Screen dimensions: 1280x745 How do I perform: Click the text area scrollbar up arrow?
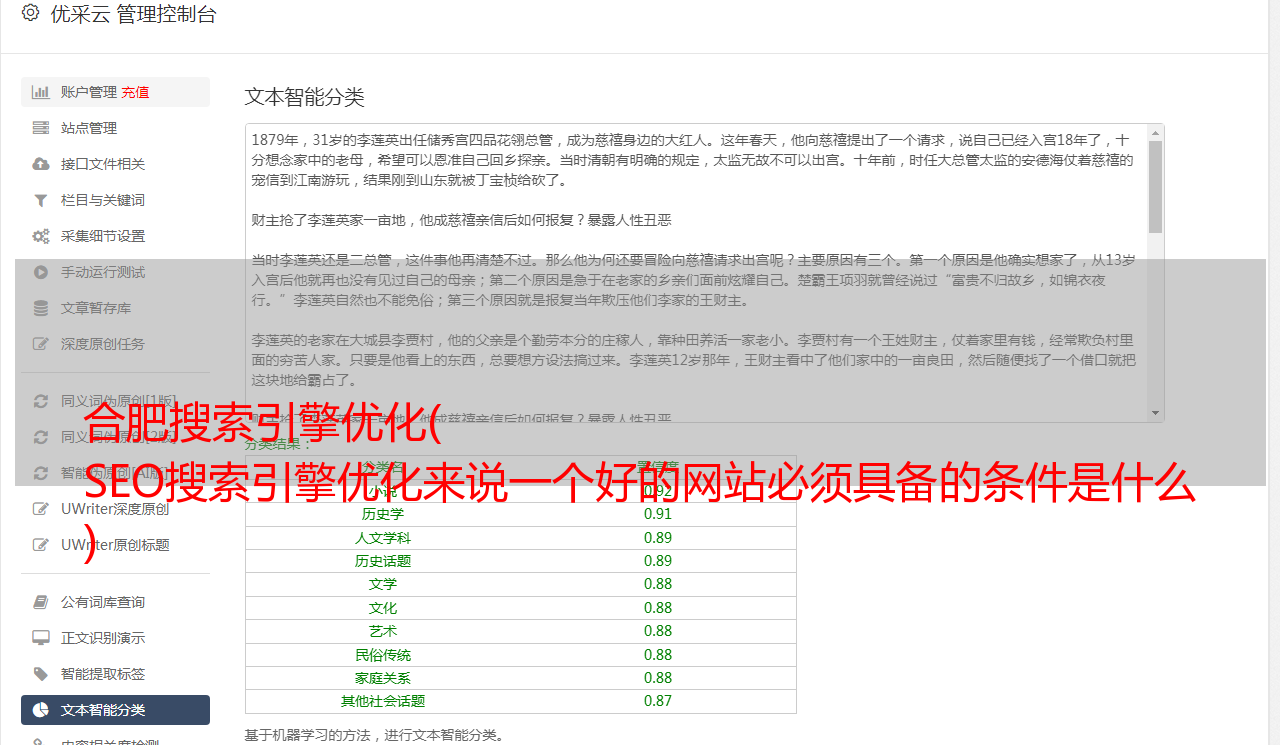1155,132
